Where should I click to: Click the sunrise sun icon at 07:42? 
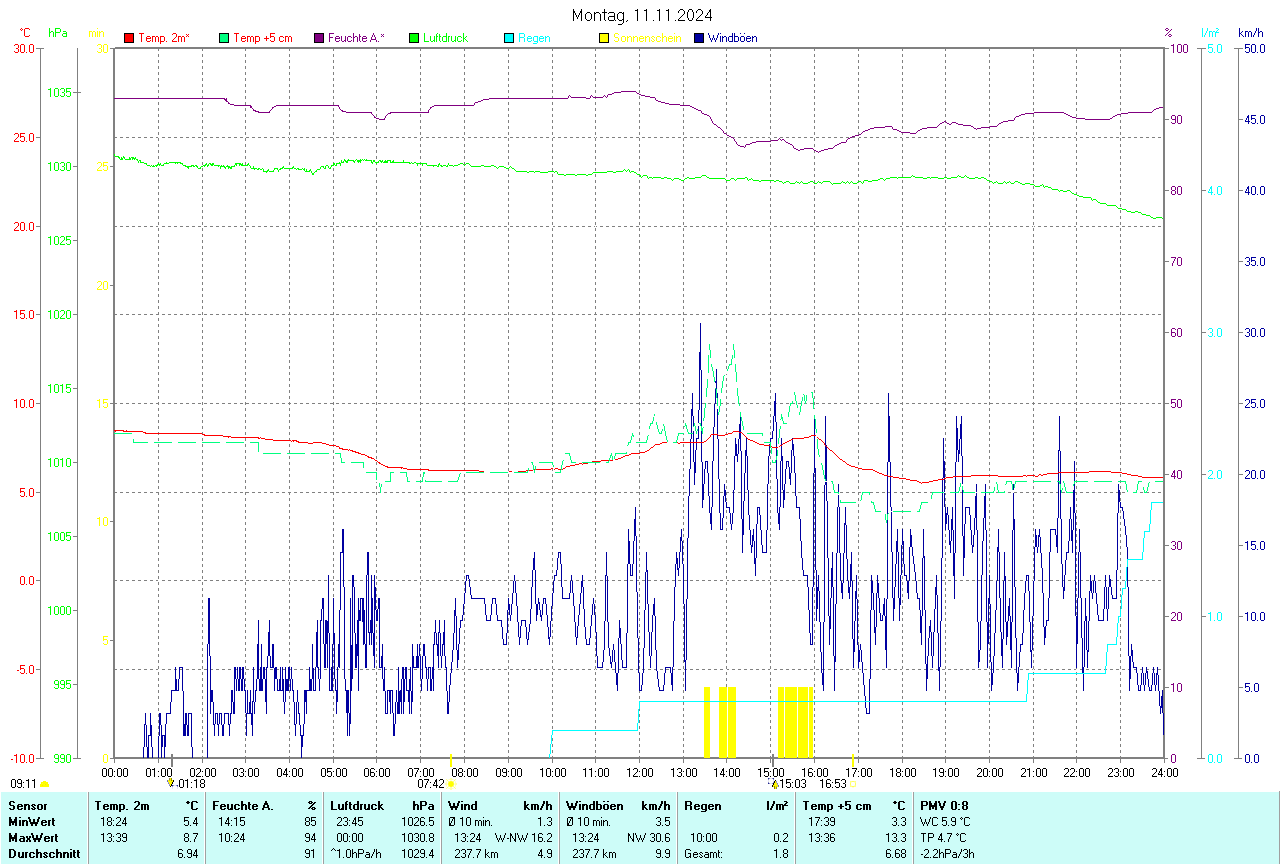pos(451,784)
